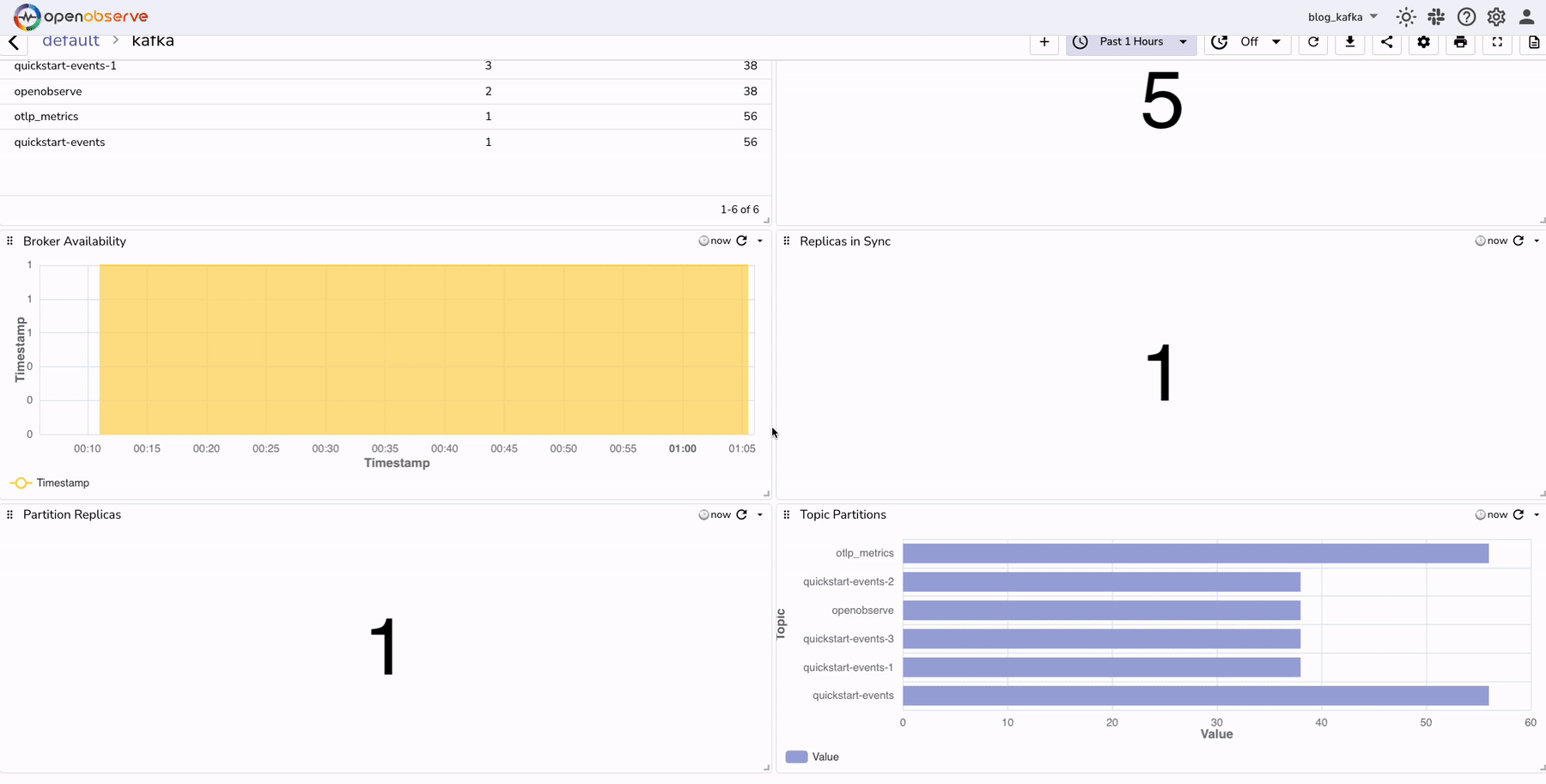
Task: Click the Value legend swatch under Topic Partitions
Action: (x=795, y=757)
